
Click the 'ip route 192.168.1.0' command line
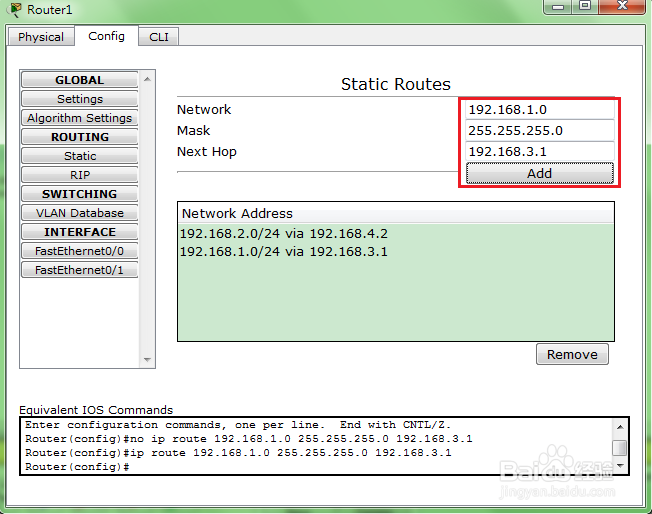pos(238,452)
